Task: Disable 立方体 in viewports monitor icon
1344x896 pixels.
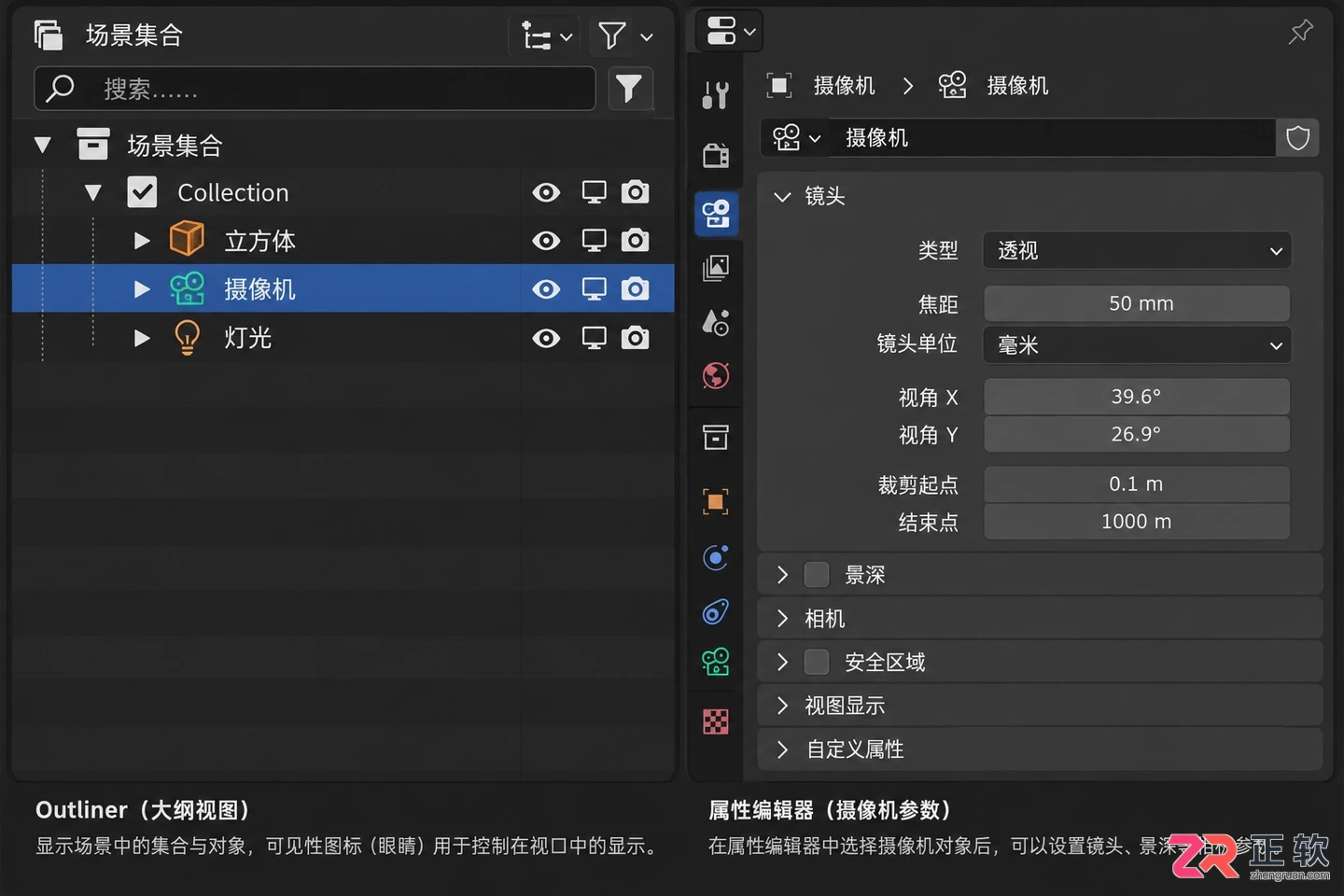Action: point(594,241)
